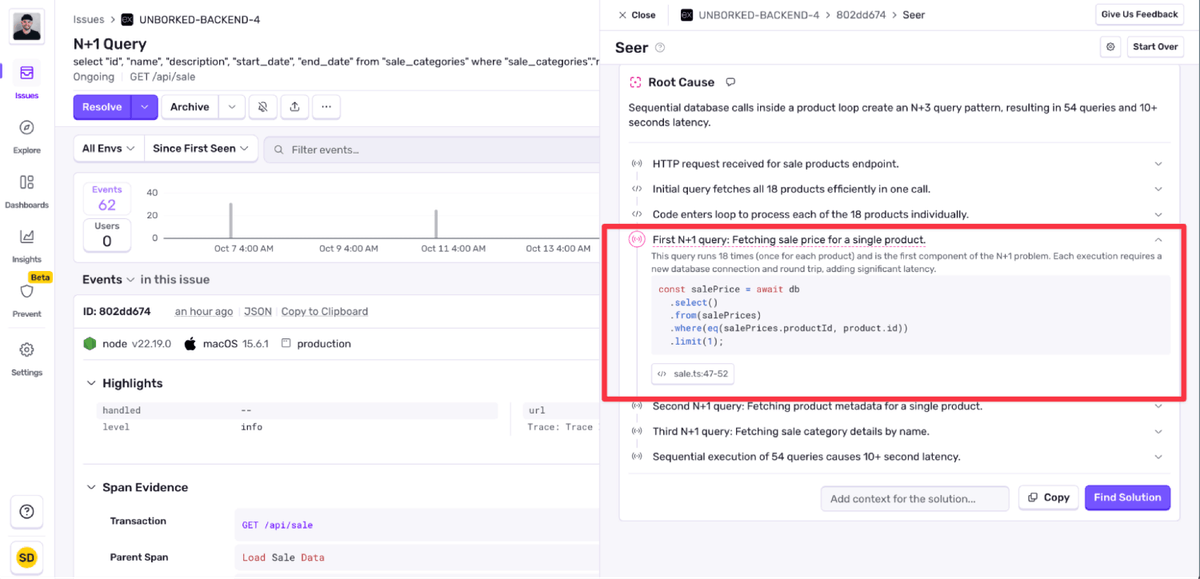Open the Resolve dropdown arrow

(x=145, y=107)
